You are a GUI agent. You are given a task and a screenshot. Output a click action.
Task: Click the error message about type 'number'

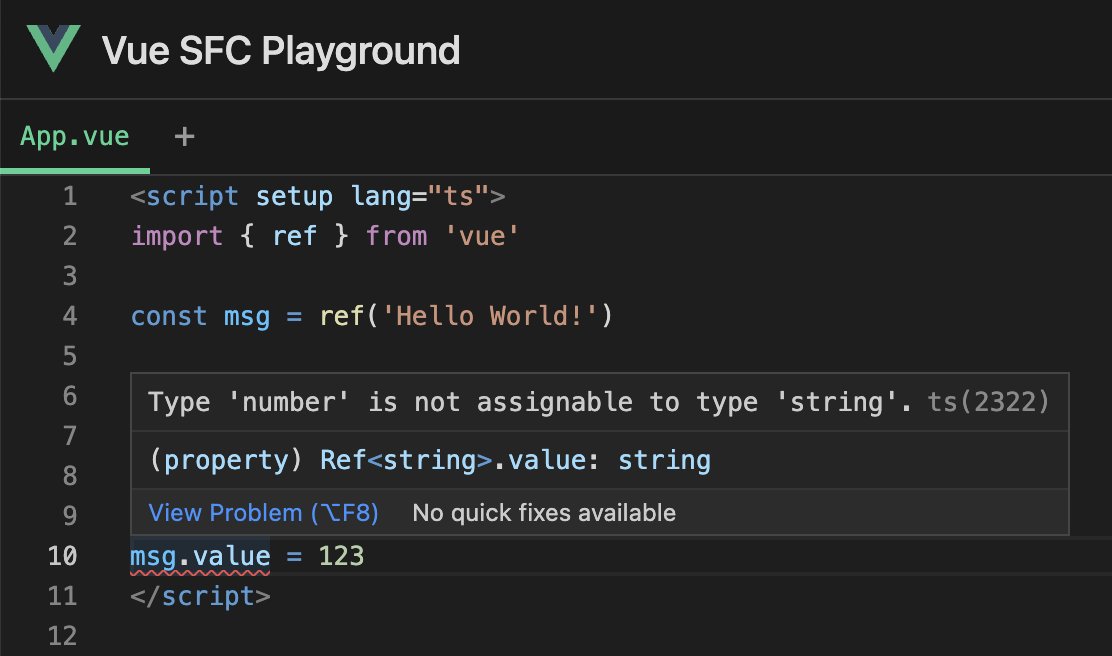530,402
